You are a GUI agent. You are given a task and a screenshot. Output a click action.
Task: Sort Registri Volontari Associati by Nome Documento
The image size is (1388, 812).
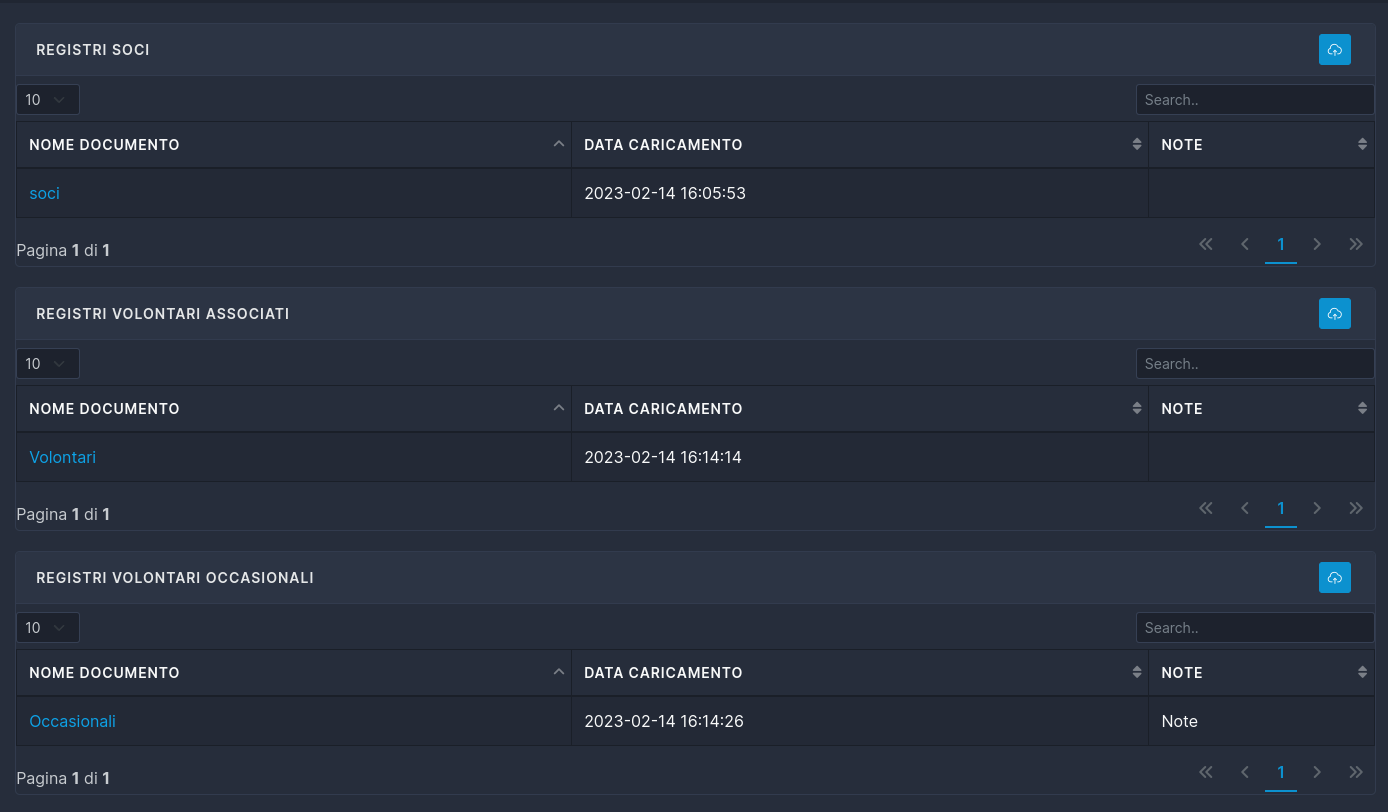click(294, 409)
